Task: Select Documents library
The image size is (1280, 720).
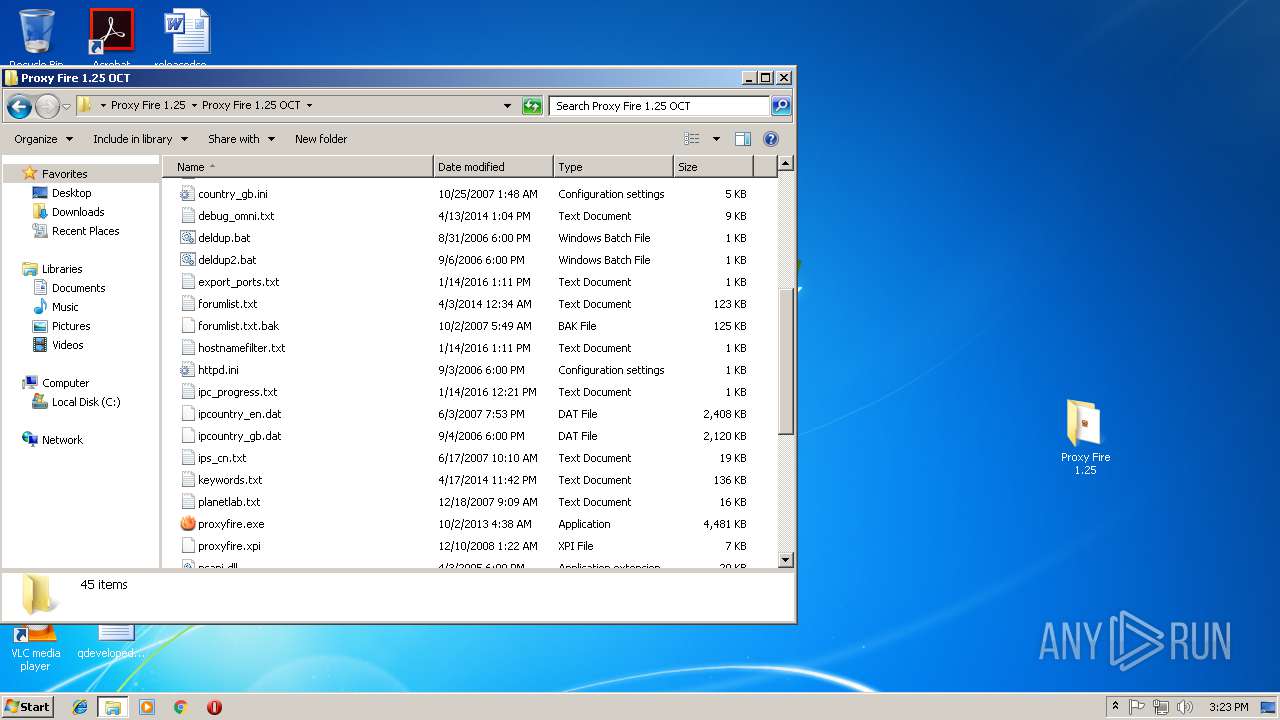Action: click(x=78, y=288)
